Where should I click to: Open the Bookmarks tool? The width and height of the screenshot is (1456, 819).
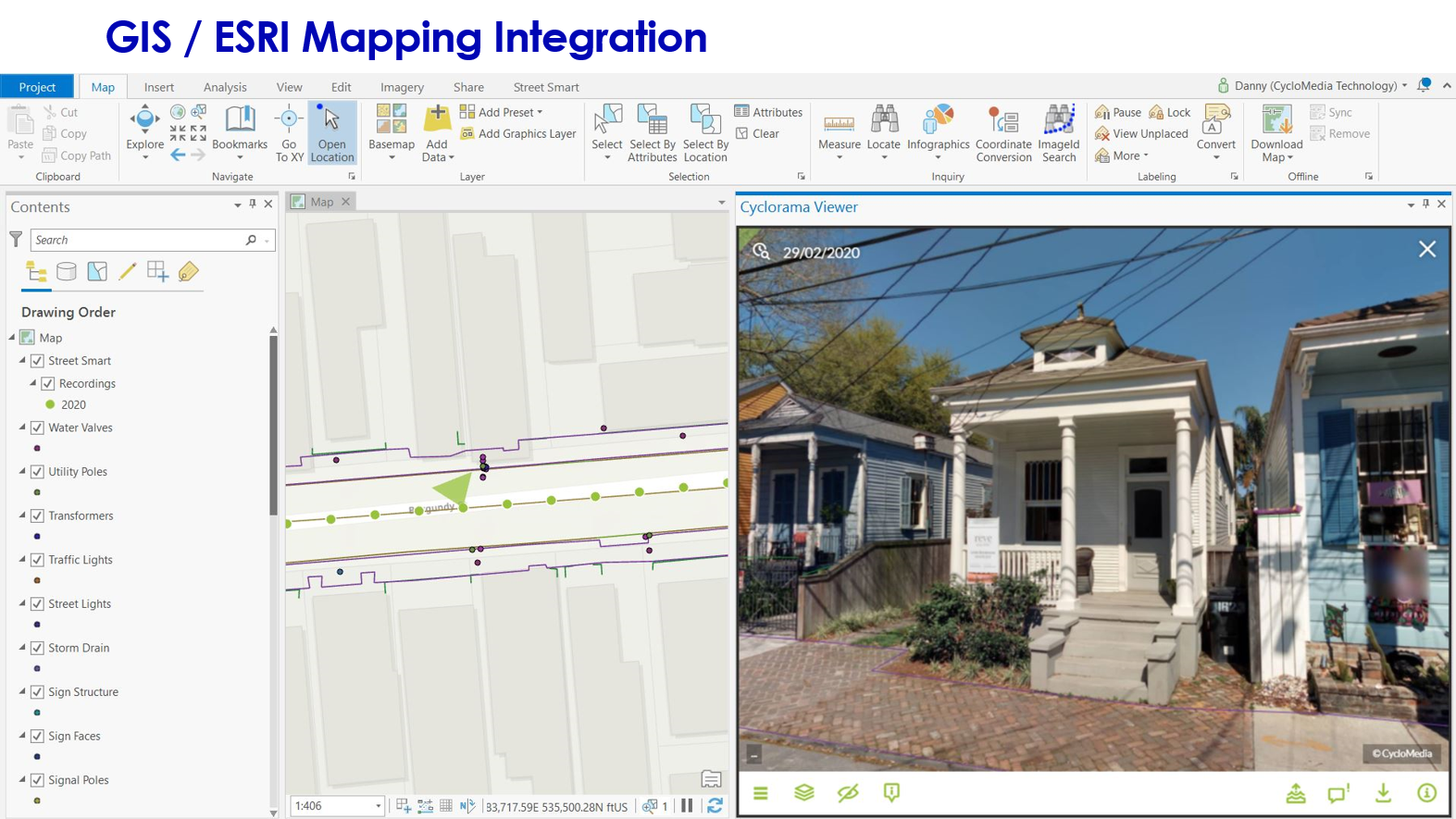point(240,130)
